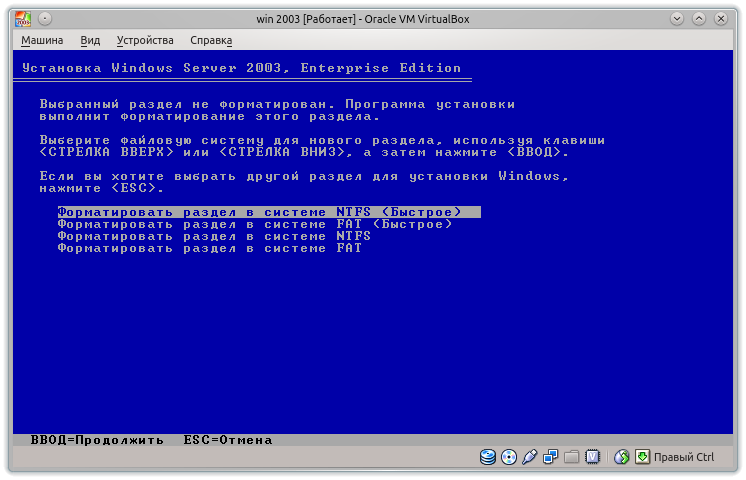Click the virtualization CPU chip status icon
The image size is (746, 480).
592,457
